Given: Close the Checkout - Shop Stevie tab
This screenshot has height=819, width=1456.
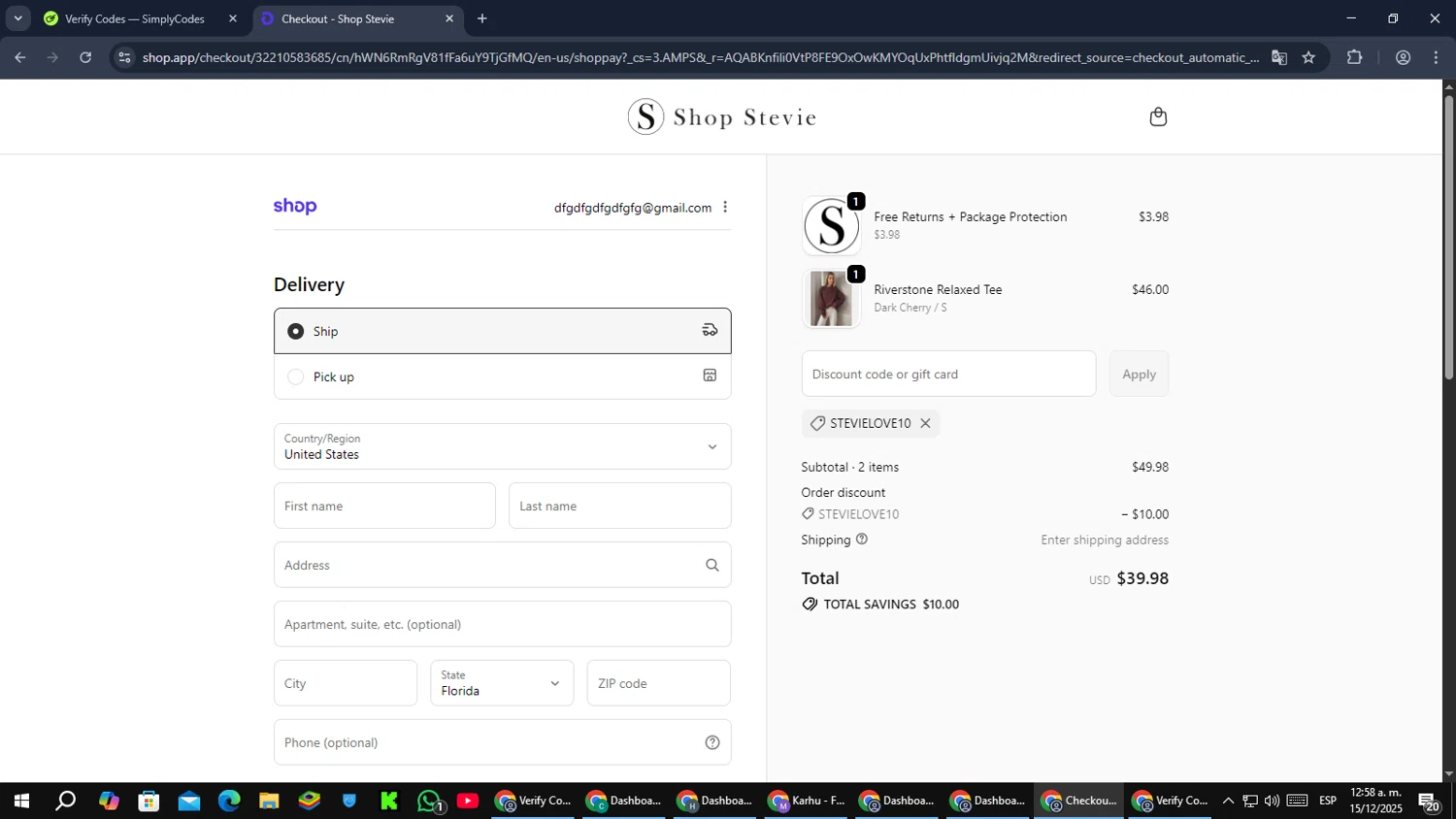Looking at the screenshot, I should (449, 18).
